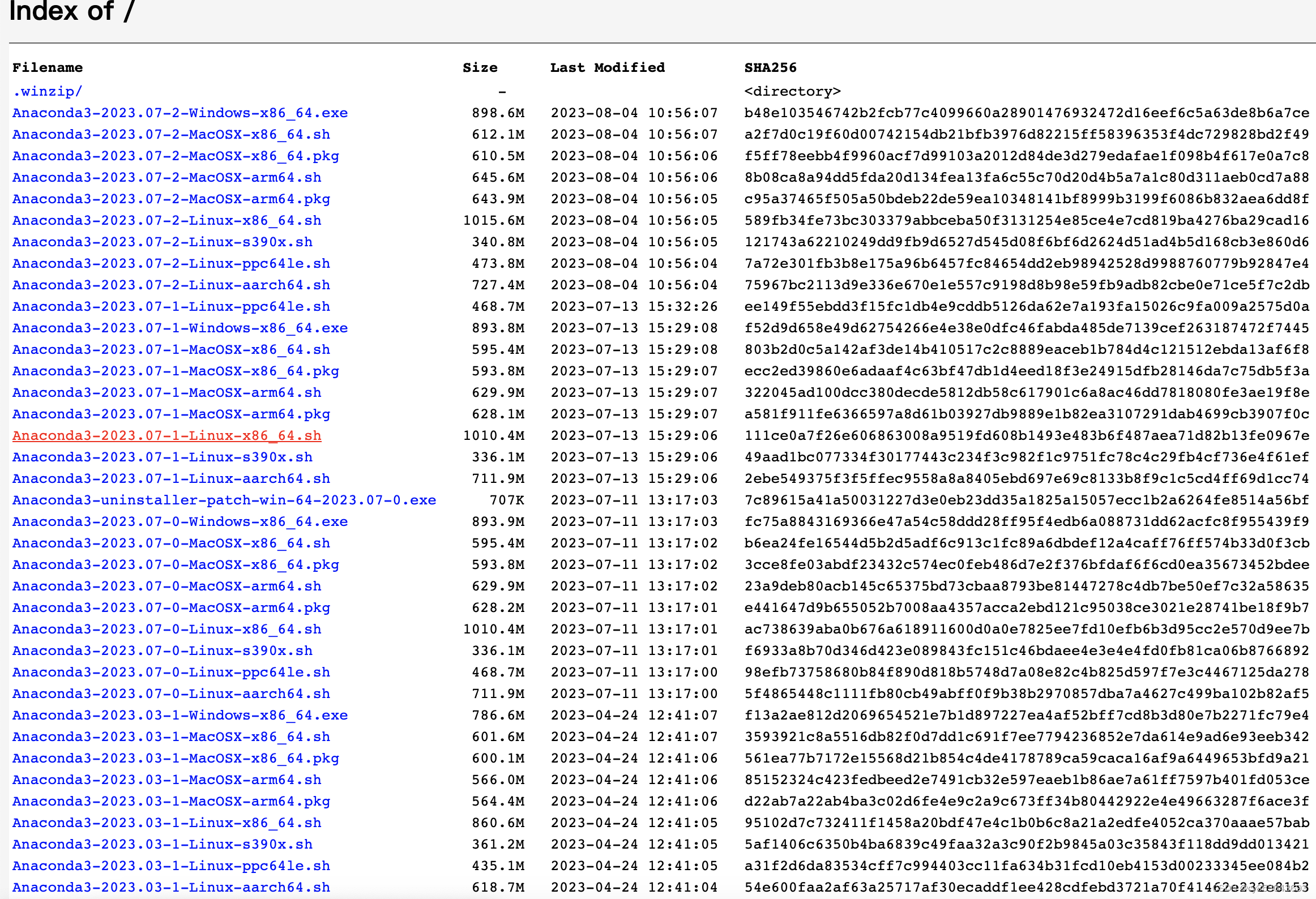Select Anaconda3-2023.07-2-Linux-s390x.sh file
The image size is (1316, 899).
point(162,242)
